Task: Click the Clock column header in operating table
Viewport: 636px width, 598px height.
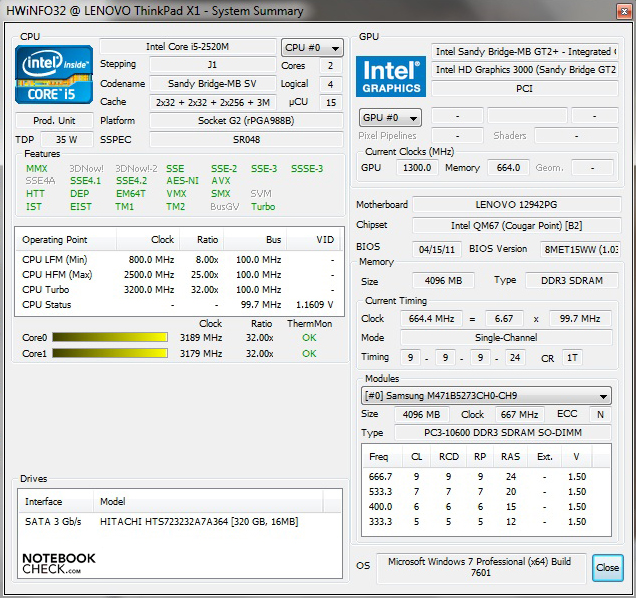Action: pos(148,239)
